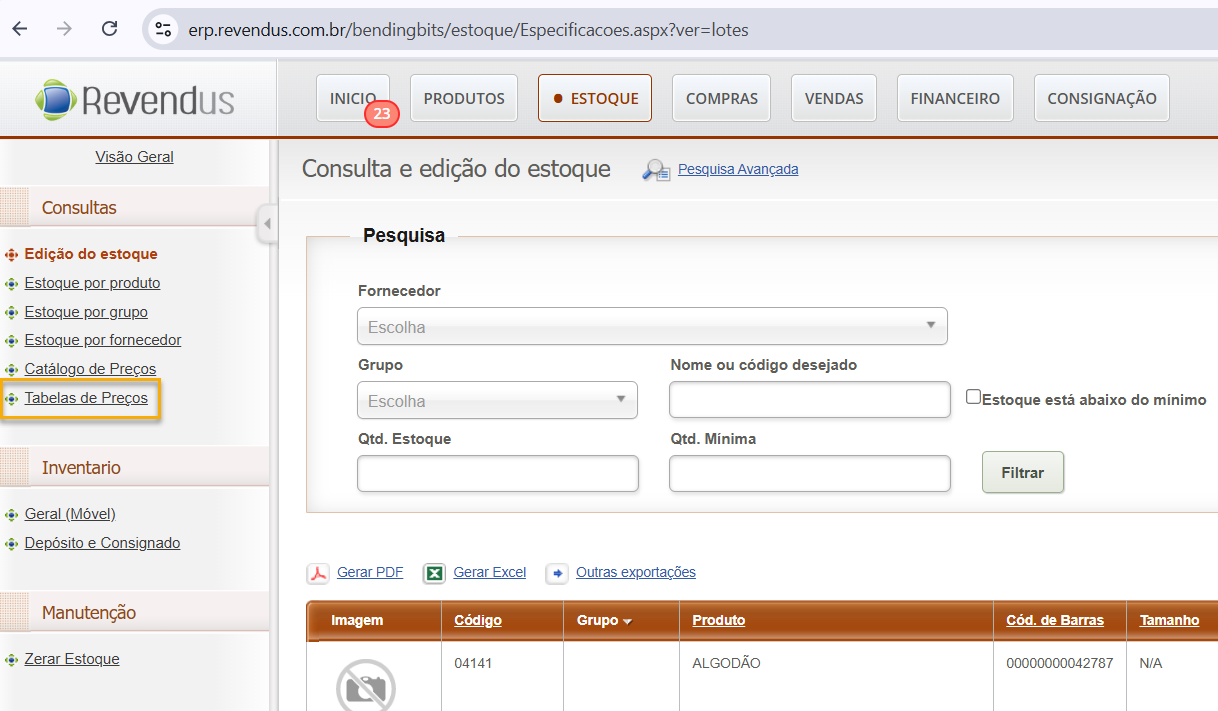This screenshot has height=711, width=1218.
Task: Open the Fornecedor dropdown
Action: pos(652,326)
